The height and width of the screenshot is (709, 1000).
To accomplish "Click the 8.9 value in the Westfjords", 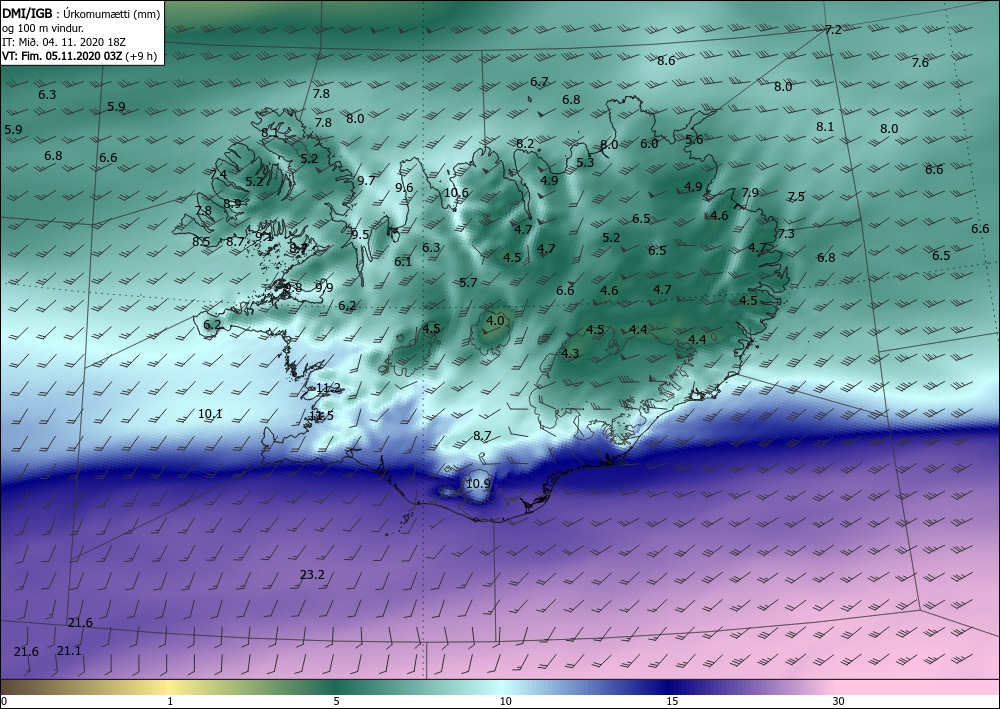I will [x=232, y=204].
